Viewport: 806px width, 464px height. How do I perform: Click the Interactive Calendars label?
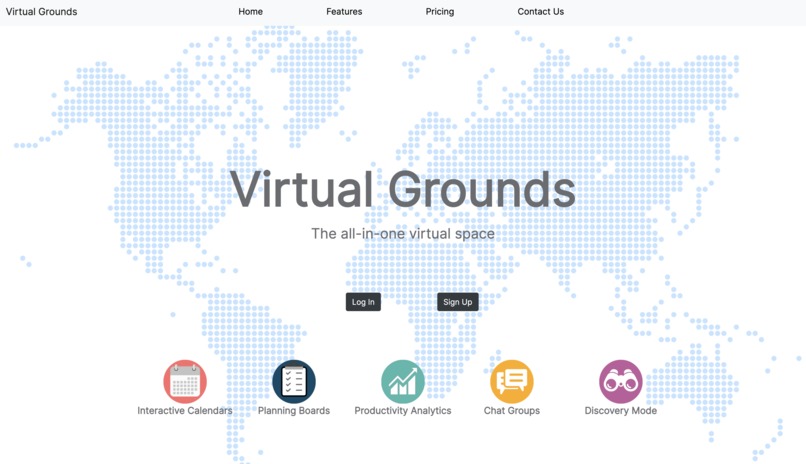pos(185,411)
